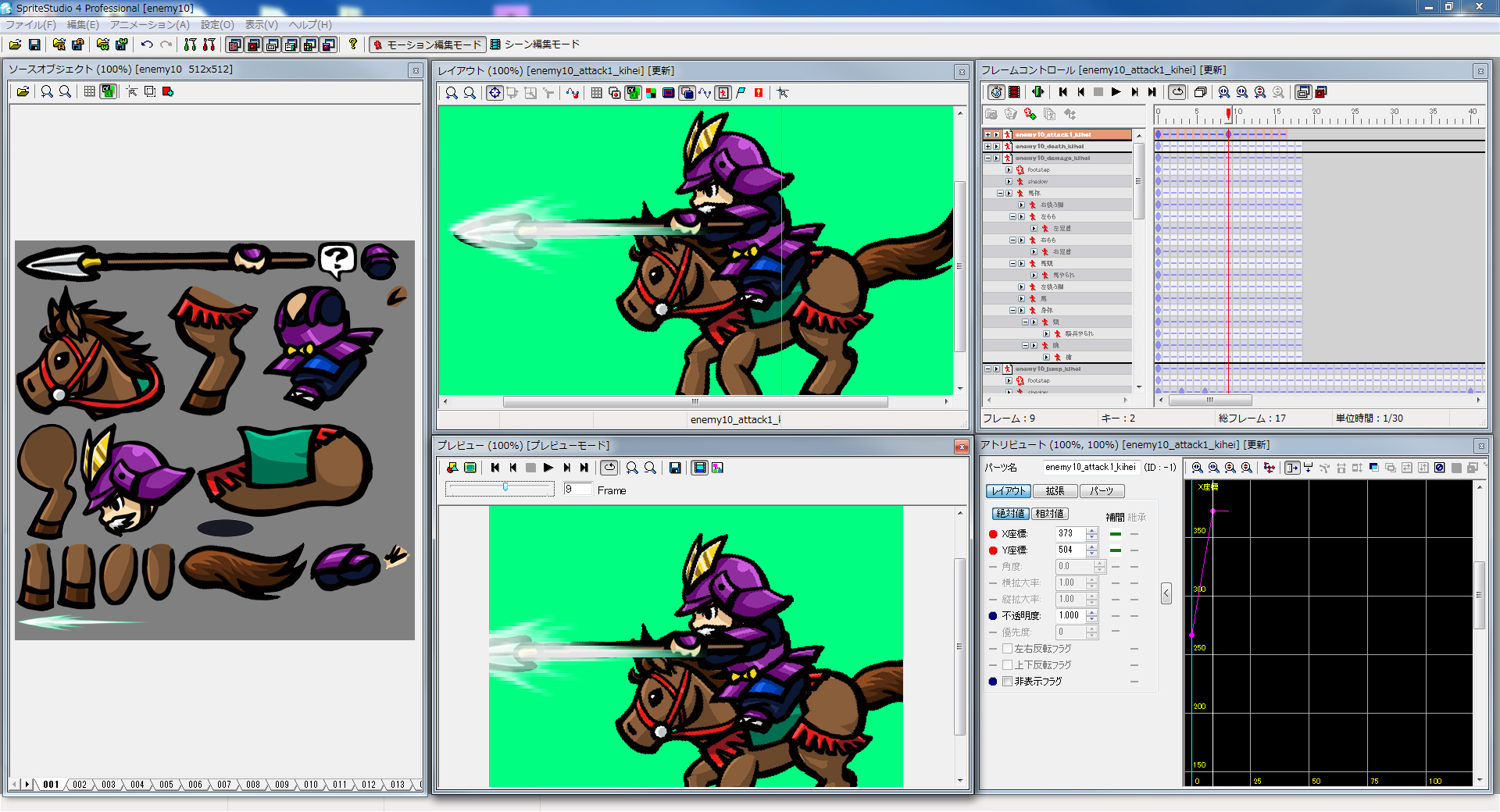
Task: Select the move-parts crosshair tool in layout
Action: point(495,93)
